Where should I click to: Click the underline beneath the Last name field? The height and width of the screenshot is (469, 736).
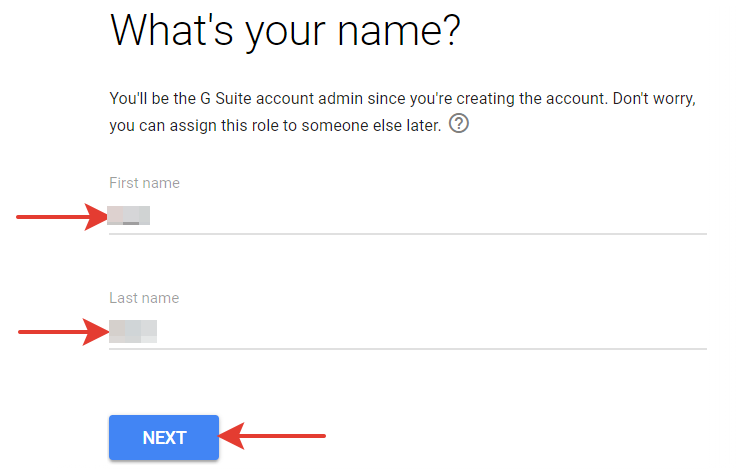(x=408, y=349)
